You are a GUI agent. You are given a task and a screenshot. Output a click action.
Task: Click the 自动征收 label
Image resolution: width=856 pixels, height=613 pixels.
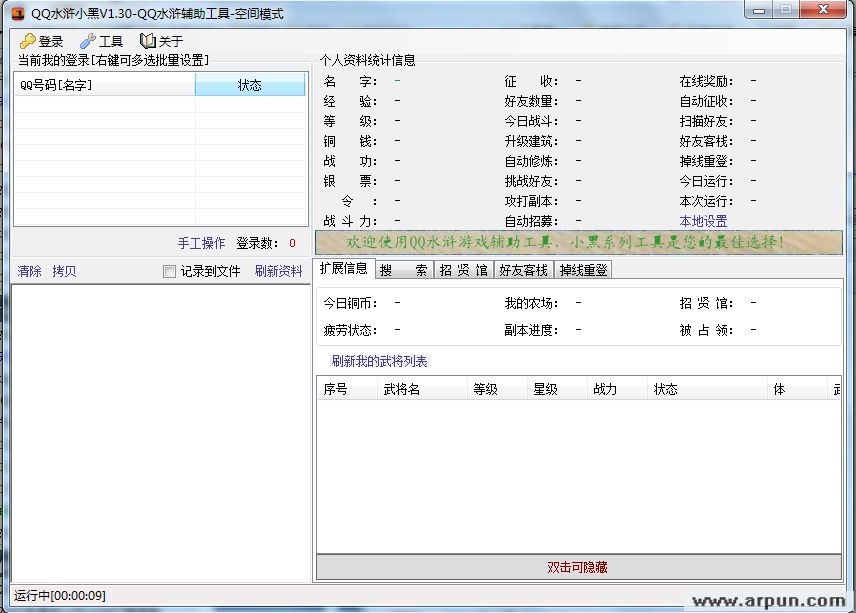(x=706, y=101)
